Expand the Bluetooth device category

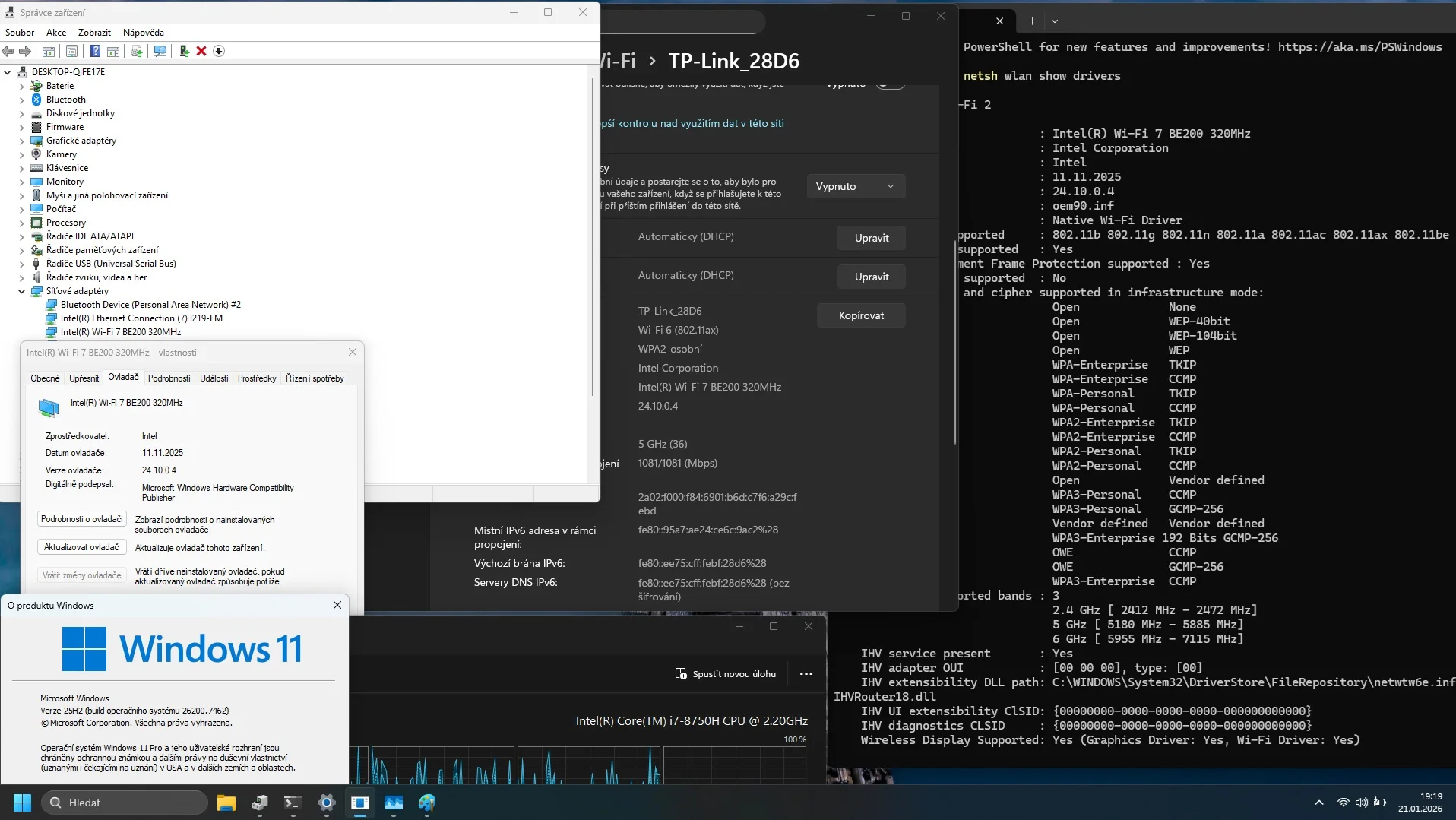point(21,100)
